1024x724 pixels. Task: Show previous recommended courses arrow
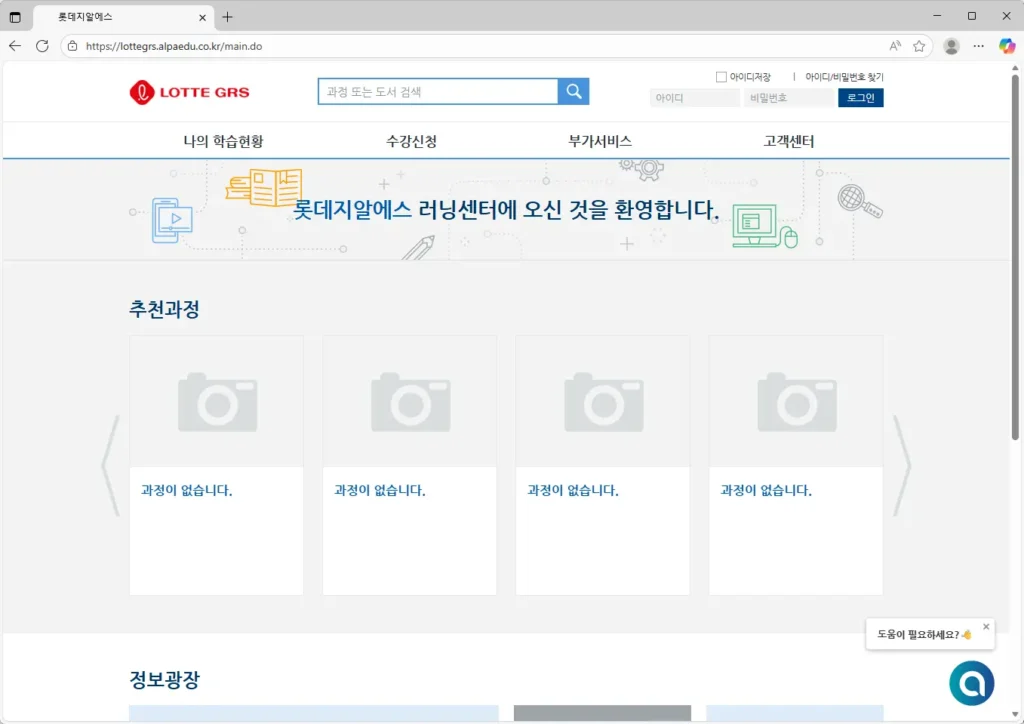click(110, 465)
